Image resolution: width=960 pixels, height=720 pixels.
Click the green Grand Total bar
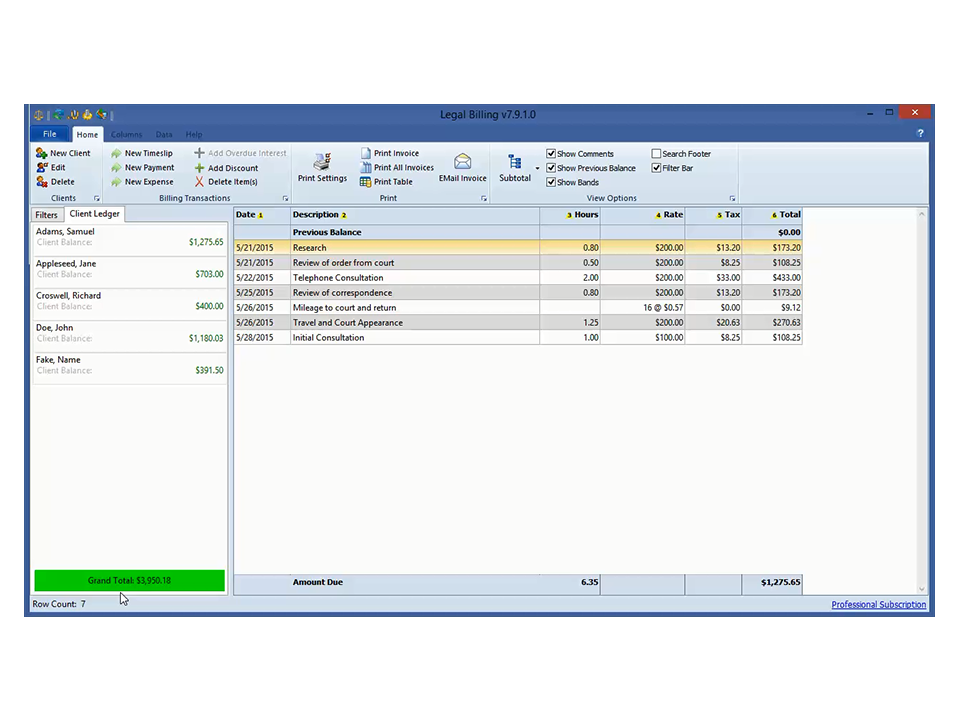pos(129,581)
